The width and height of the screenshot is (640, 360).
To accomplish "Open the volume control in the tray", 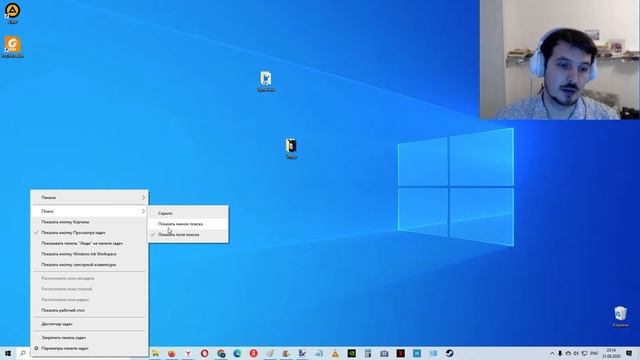I will pyautogui.click(x=576, y=353).
